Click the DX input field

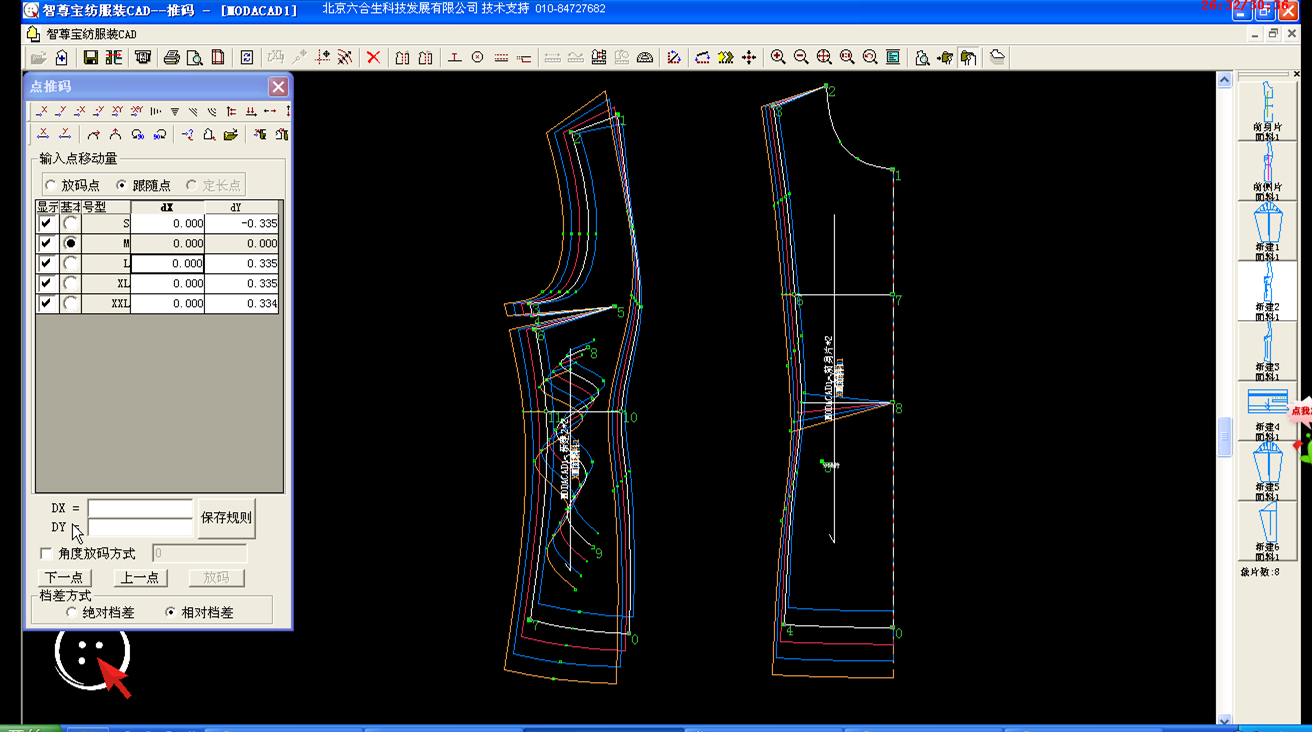(140, 509)
